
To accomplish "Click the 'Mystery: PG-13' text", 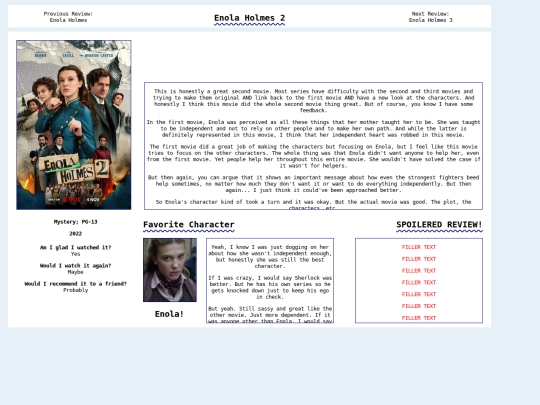I will click(75, 222).
